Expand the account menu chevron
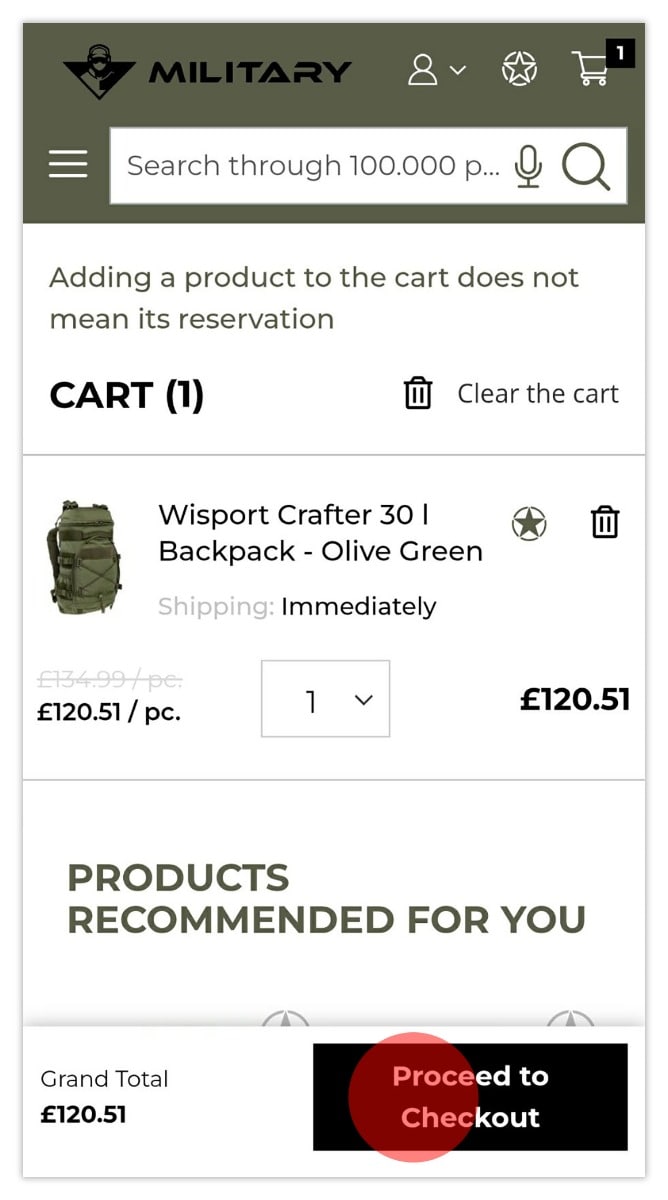Screen dimensions: 668x1200 pos(457,70)
